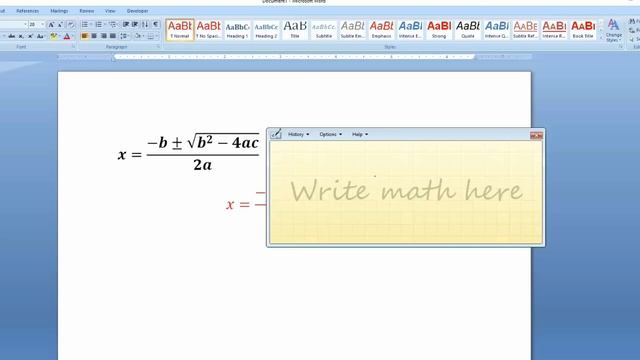Toggle subscript formatting
The height and width of the screenshot is (360, 640).
point(21,36)
